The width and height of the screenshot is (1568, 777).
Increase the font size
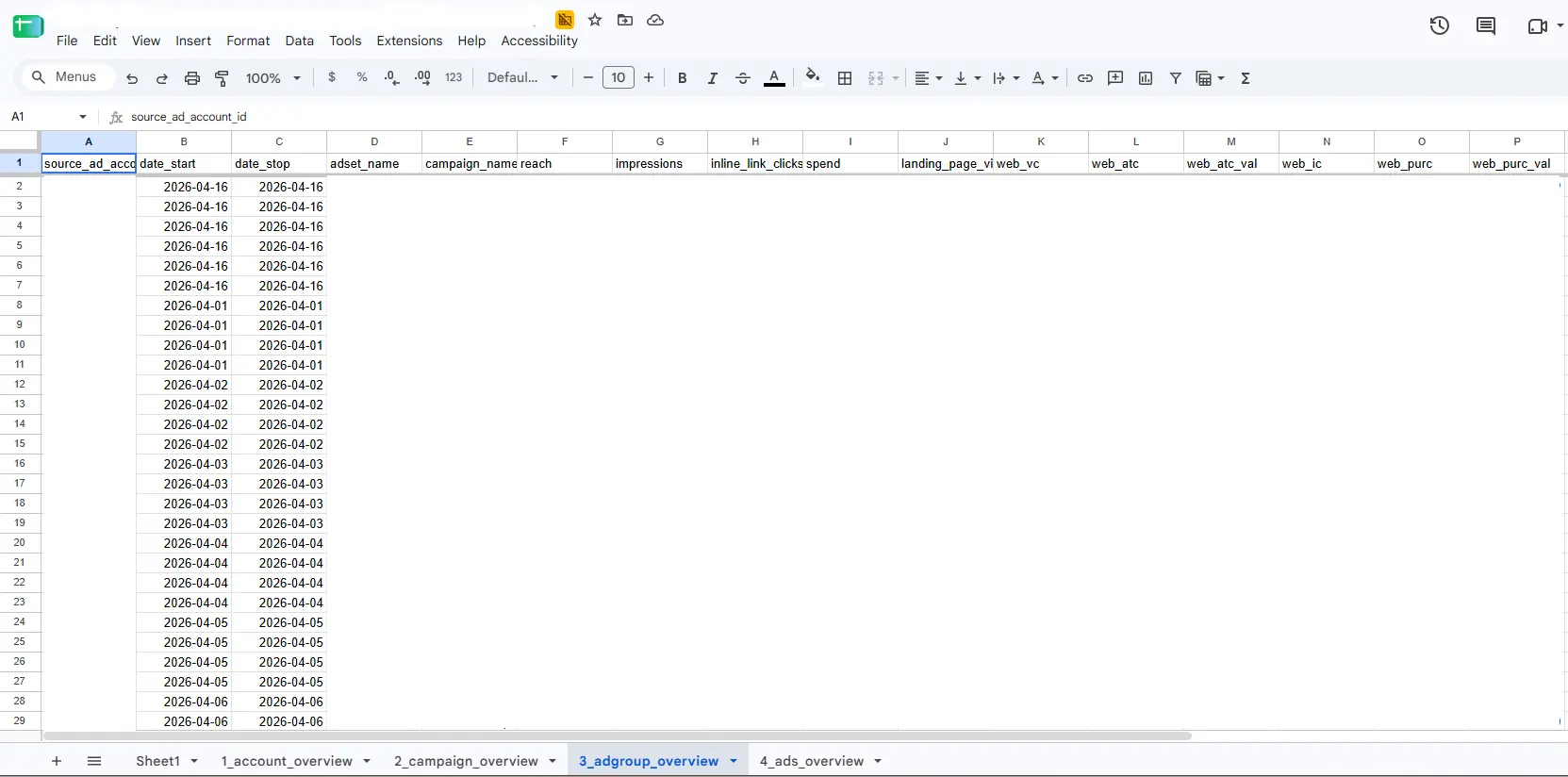coord(649,77)
